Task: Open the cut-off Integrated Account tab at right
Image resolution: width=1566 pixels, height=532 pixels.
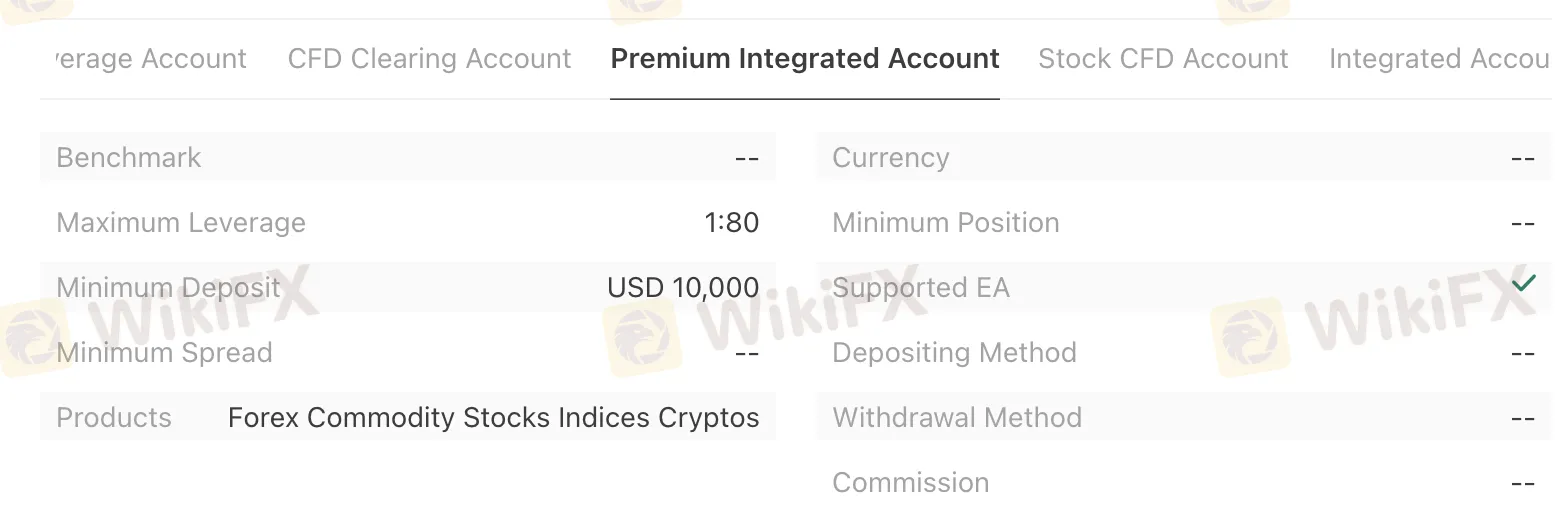Action: point(1438,59)
